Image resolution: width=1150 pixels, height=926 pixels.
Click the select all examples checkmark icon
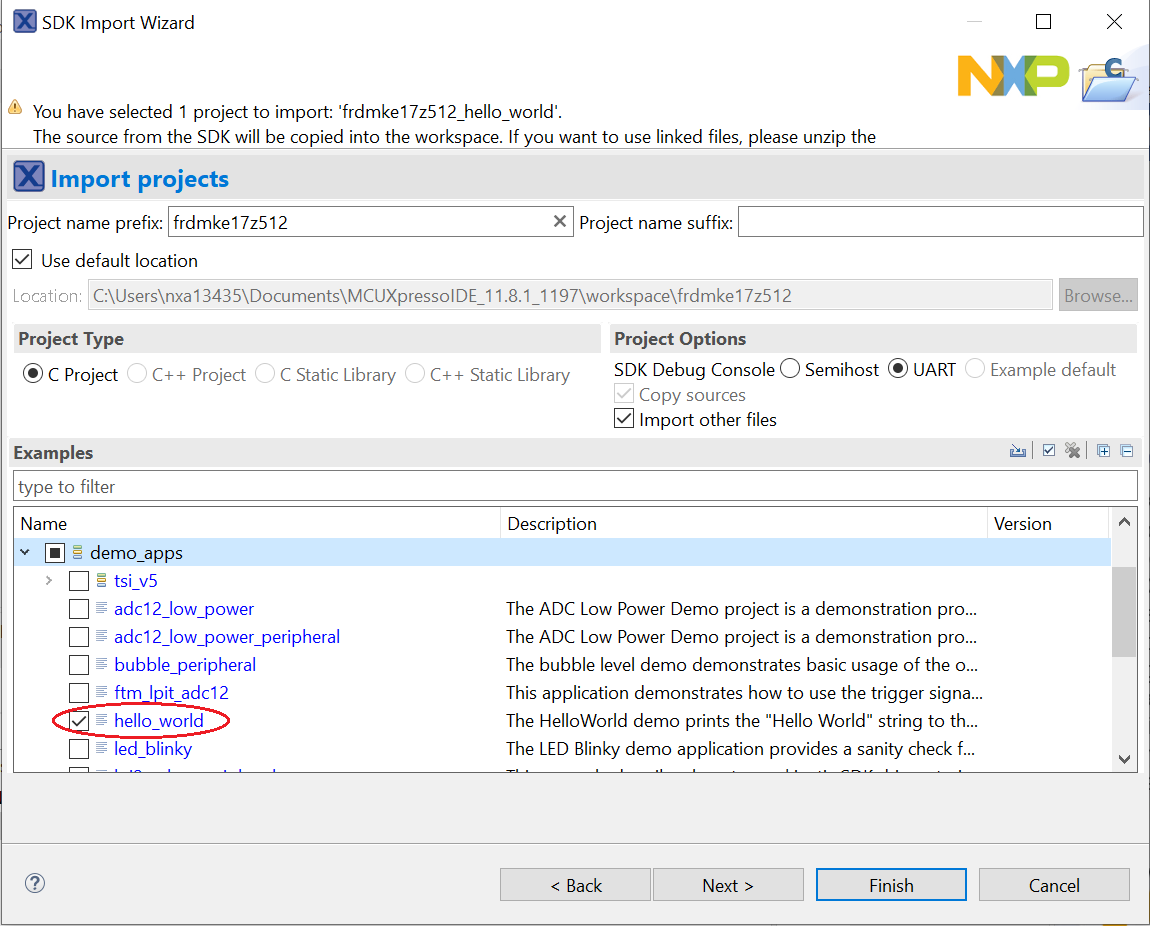coord(1048,451)
